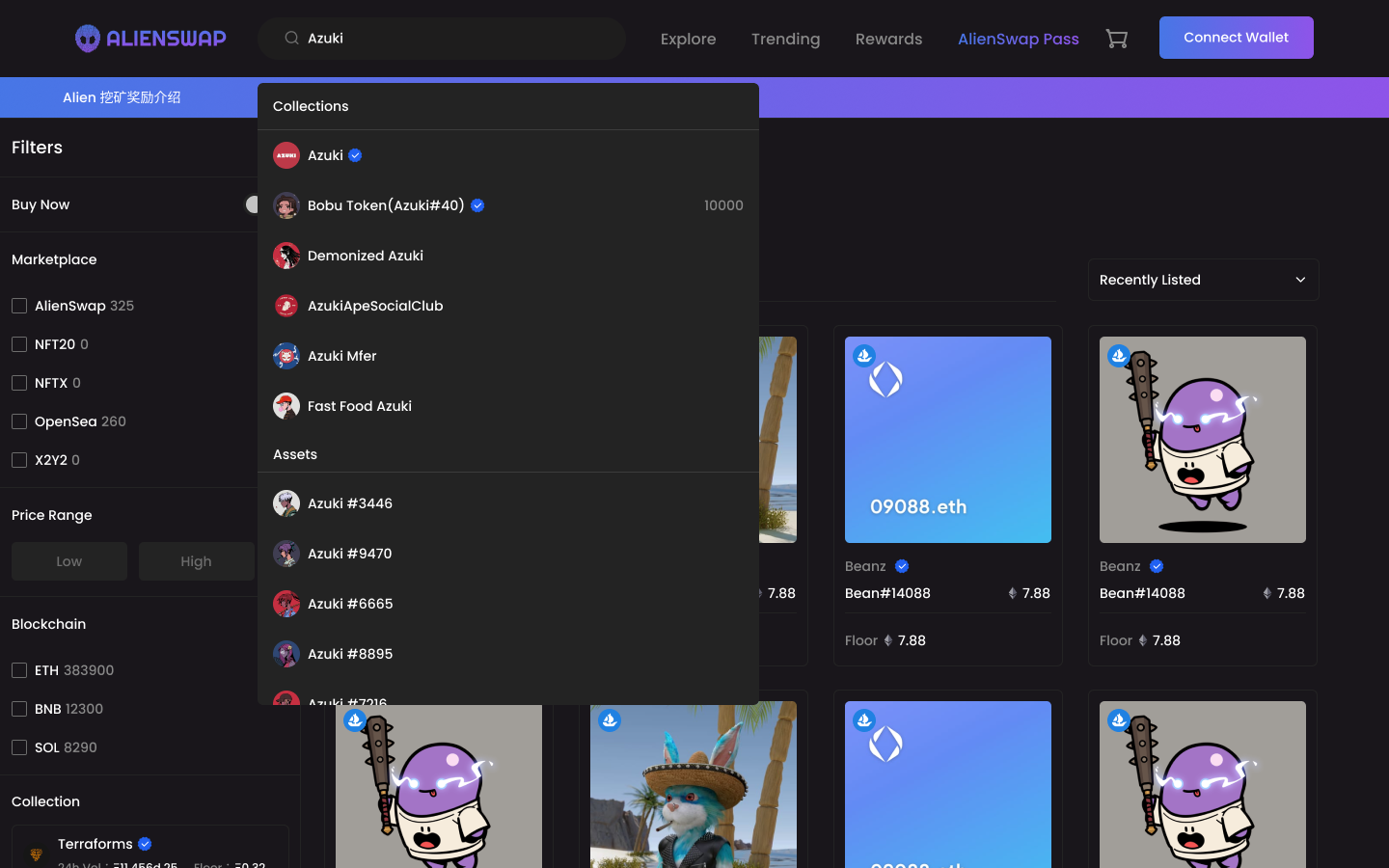
Task: Click the Beanz label under 09088.eth card
Action: point(865,566)
